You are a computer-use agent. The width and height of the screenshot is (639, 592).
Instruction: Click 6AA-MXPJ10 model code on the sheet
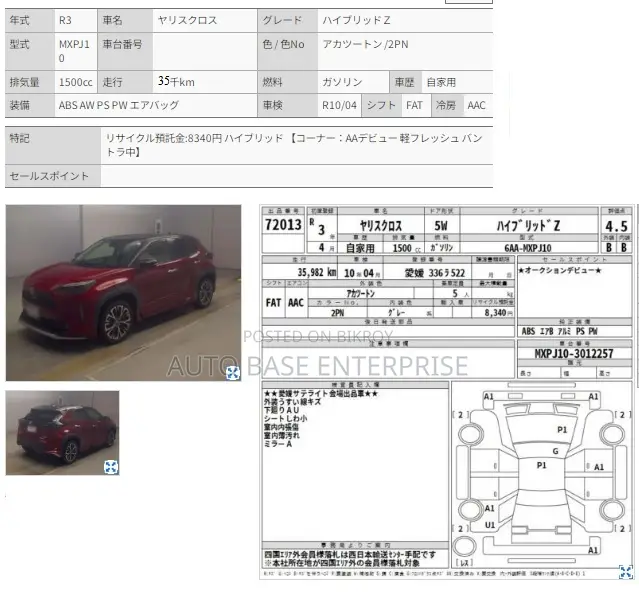click(528, 248)
